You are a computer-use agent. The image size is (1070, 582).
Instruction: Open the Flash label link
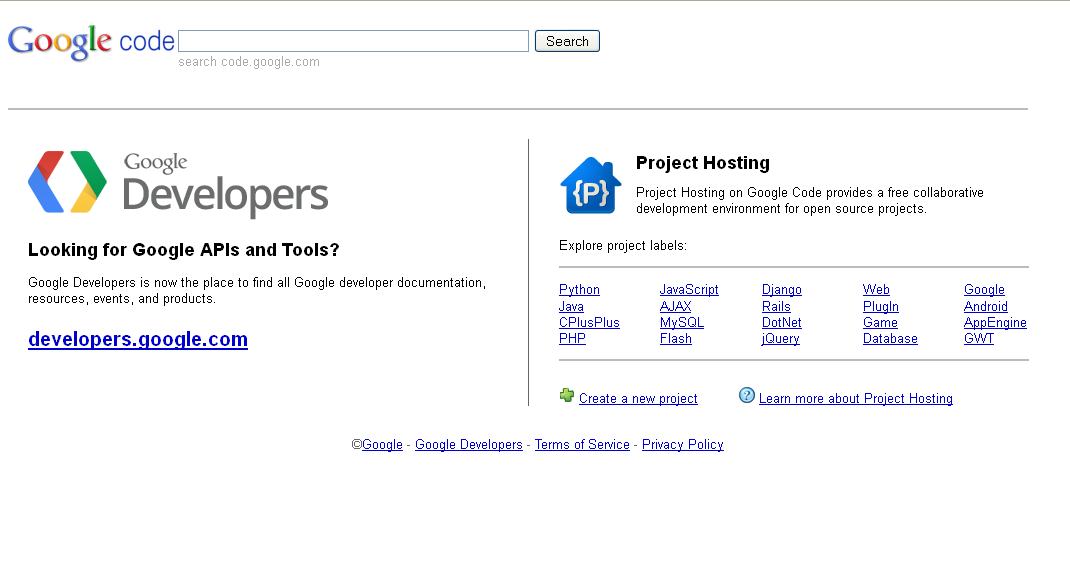(676, 338)
